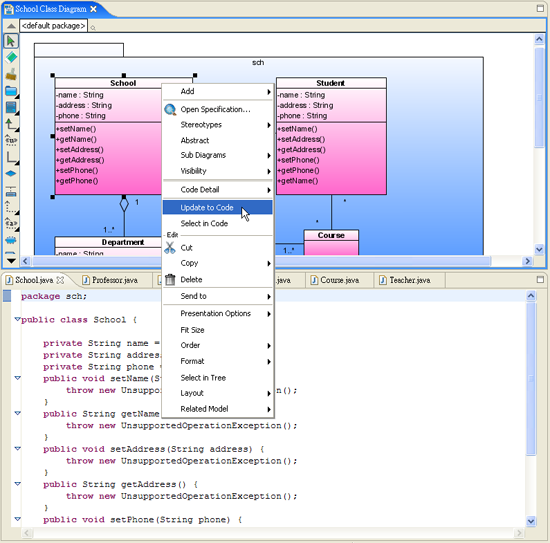Select the blue package folder tool

click(11, 91)
